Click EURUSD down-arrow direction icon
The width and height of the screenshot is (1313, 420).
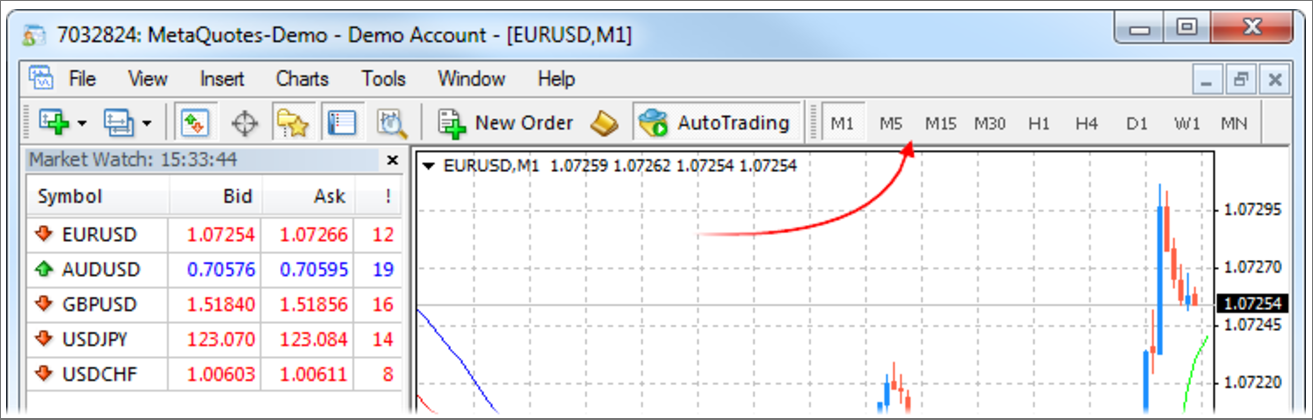(x=44, y=235)
